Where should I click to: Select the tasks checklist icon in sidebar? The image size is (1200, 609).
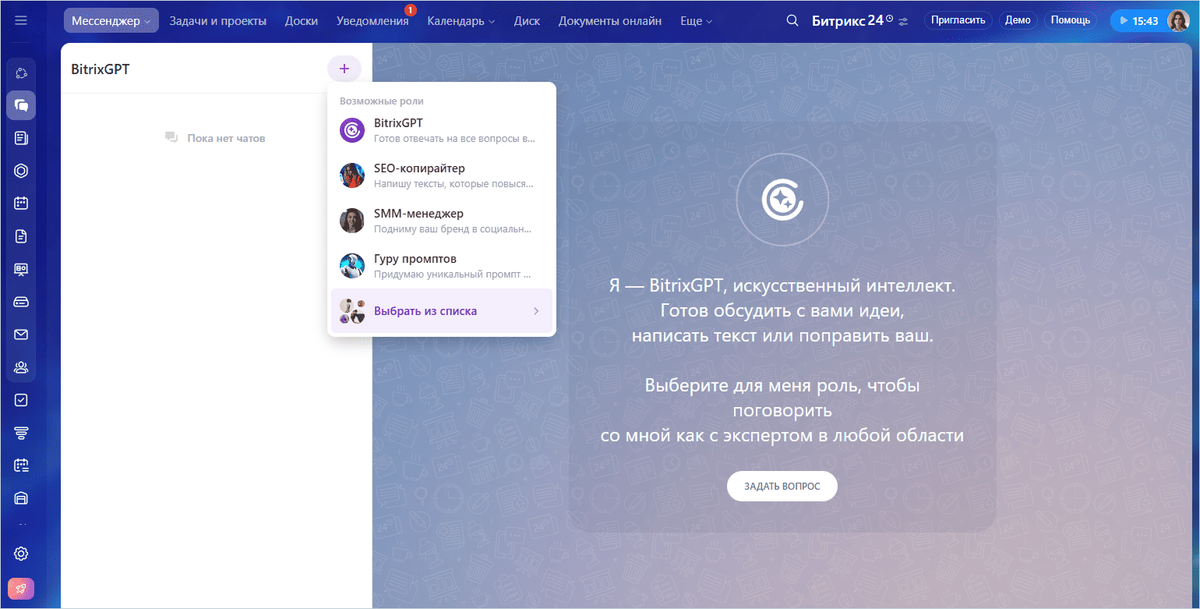coord(21,399)
